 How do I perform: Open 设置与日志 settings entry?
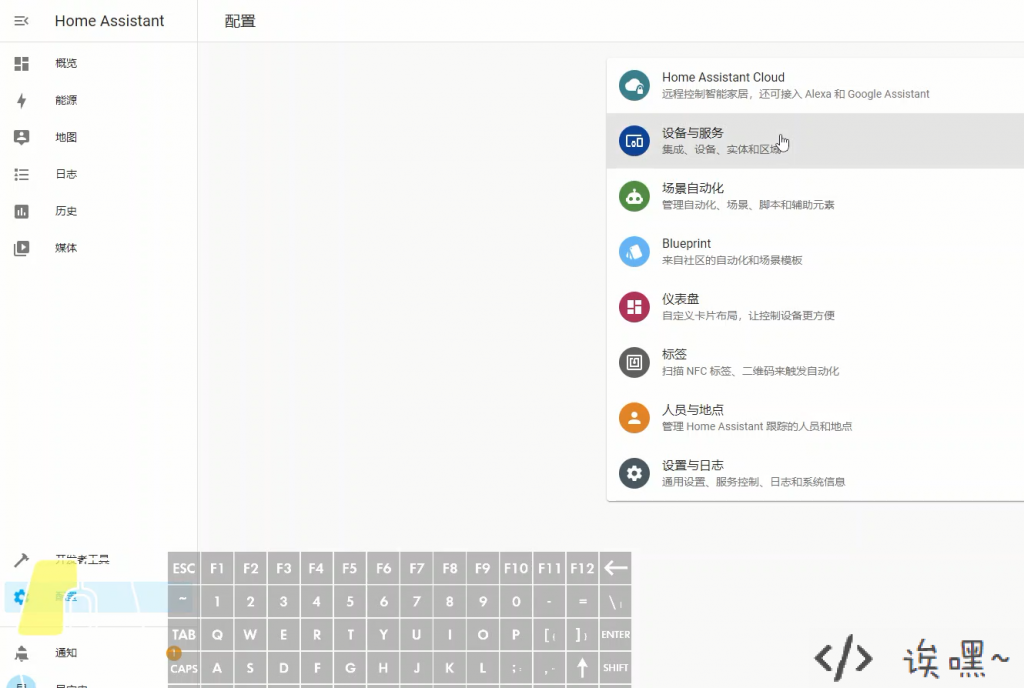[x=815, y=473]
